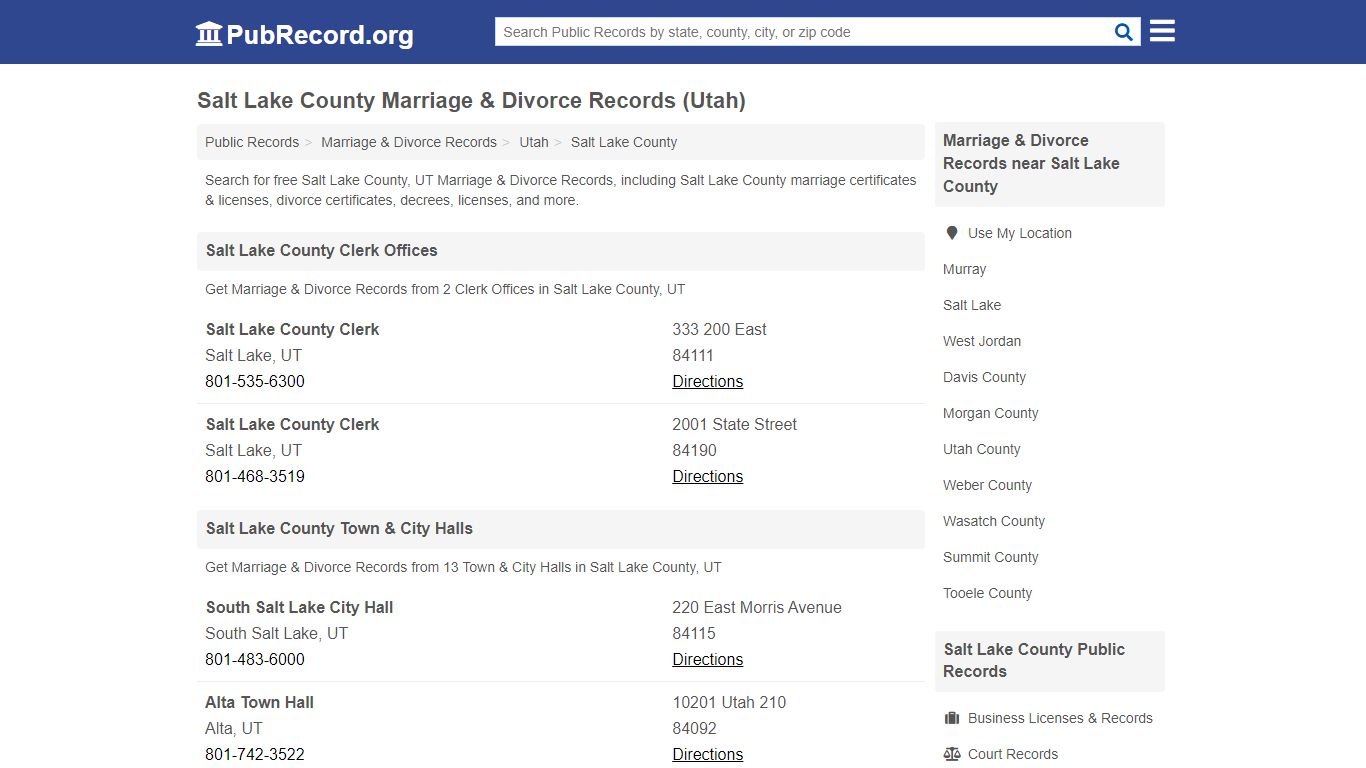Click Use My Location link

click(x=1020, y=233)
